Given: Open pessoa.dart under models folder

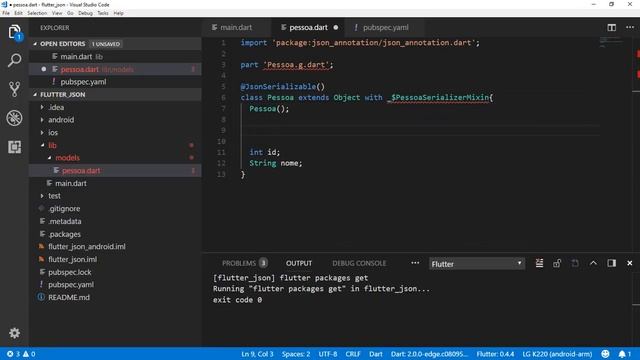Looking at the screenshot, I should click(x=81, y=171).
